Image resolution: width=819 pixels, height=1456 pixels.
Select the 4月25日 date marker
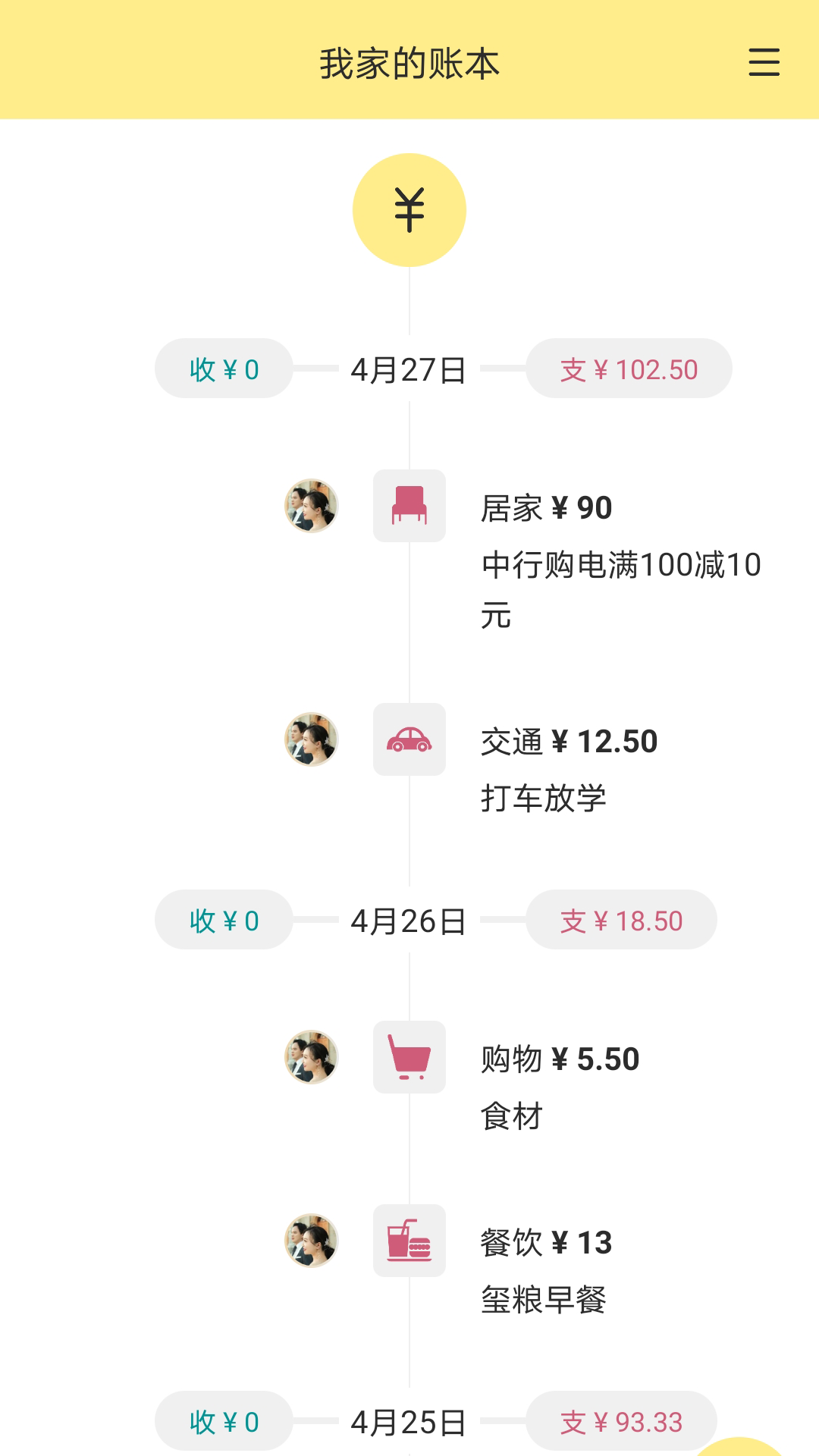click(409, 1423)
